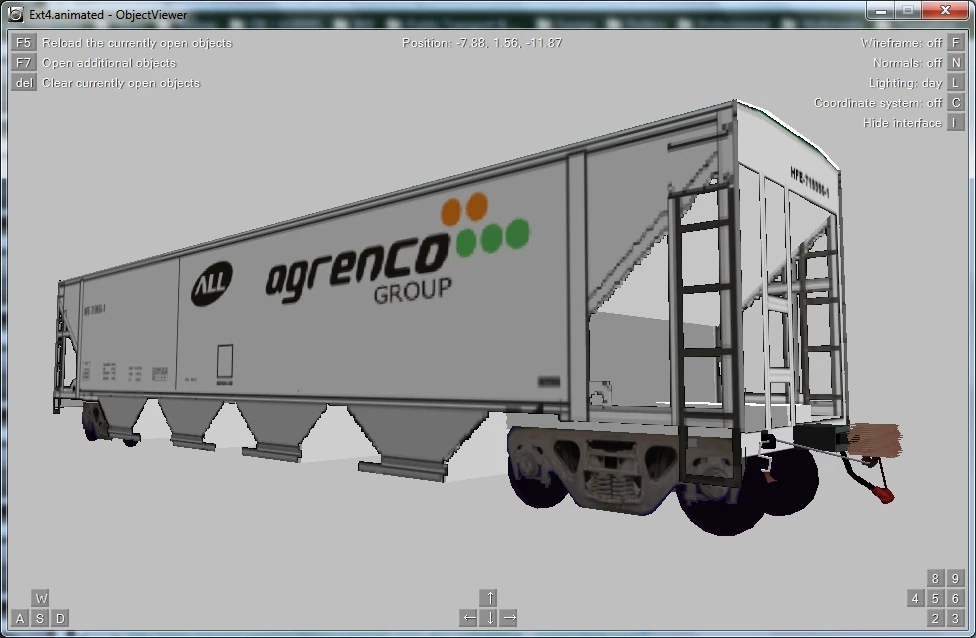Image resolution: width=976 pixels, height=638 pixels.
Task: Click the 'Normals: off' label
Action: point(908,63)
